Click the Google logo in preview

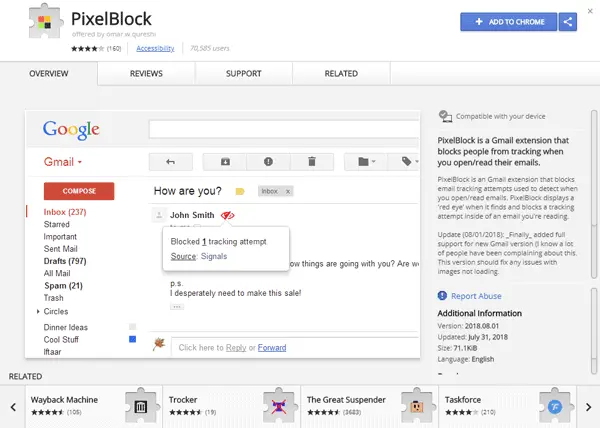pos(71,130)
